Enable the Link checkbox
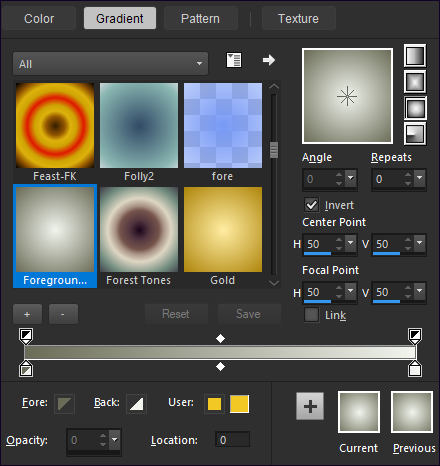The width and height of the screenshot is (440, 466). 311,315
